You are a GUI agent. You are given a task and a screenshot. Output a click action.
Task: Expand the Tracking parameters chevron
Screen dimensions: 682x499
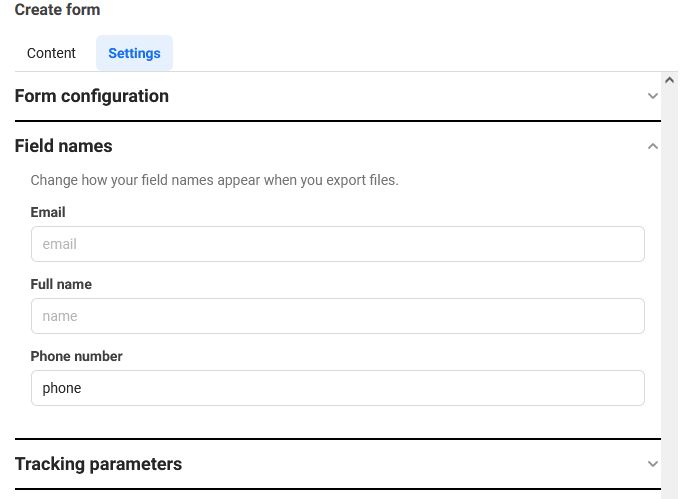(652, 464)
